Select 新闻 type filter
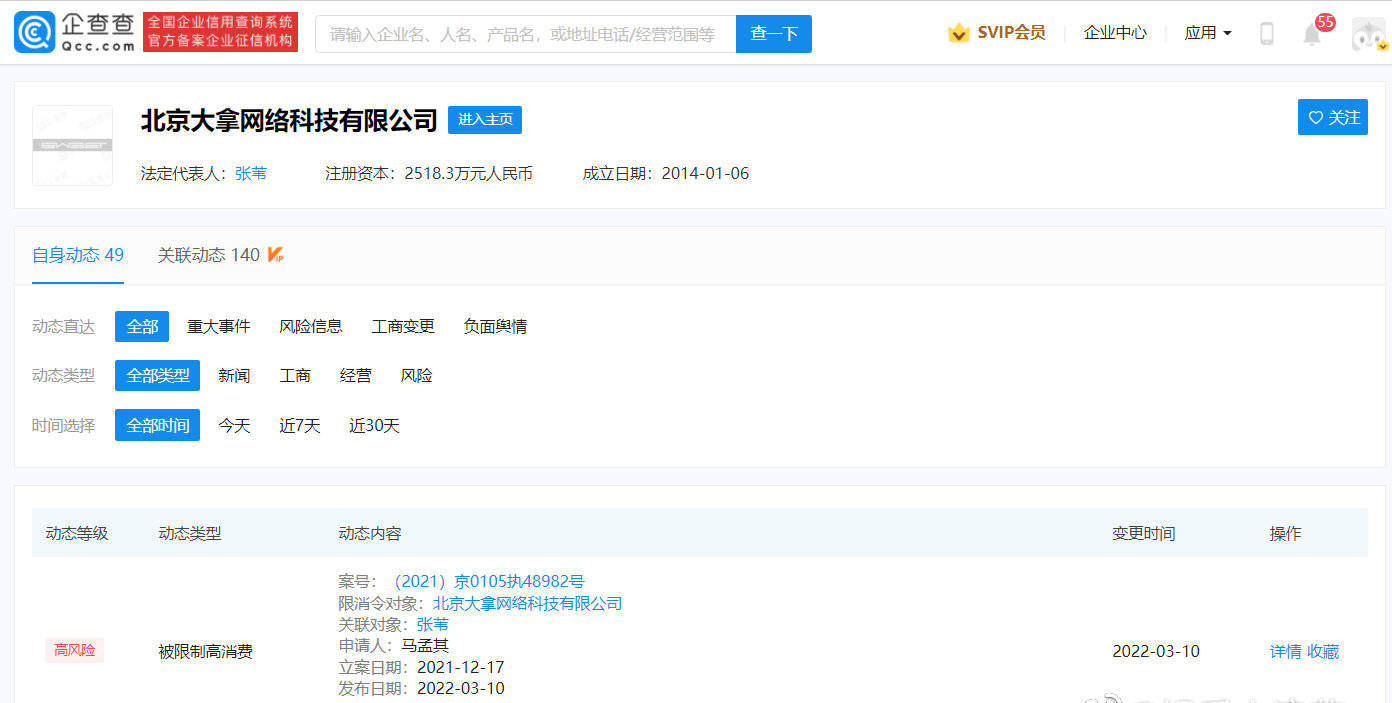The image size is (1392, 703). click(234, 375)
